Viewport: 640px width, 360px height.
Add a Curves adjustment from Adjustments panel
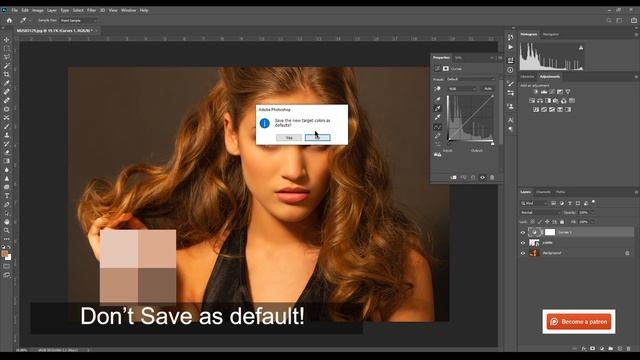[552, 92]
